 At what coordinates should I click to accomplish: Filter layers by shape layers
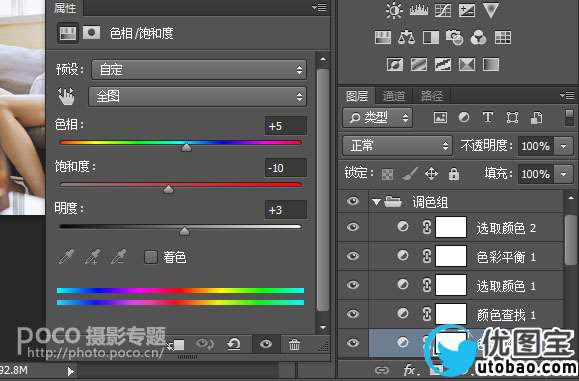click(x=512, y=118)
